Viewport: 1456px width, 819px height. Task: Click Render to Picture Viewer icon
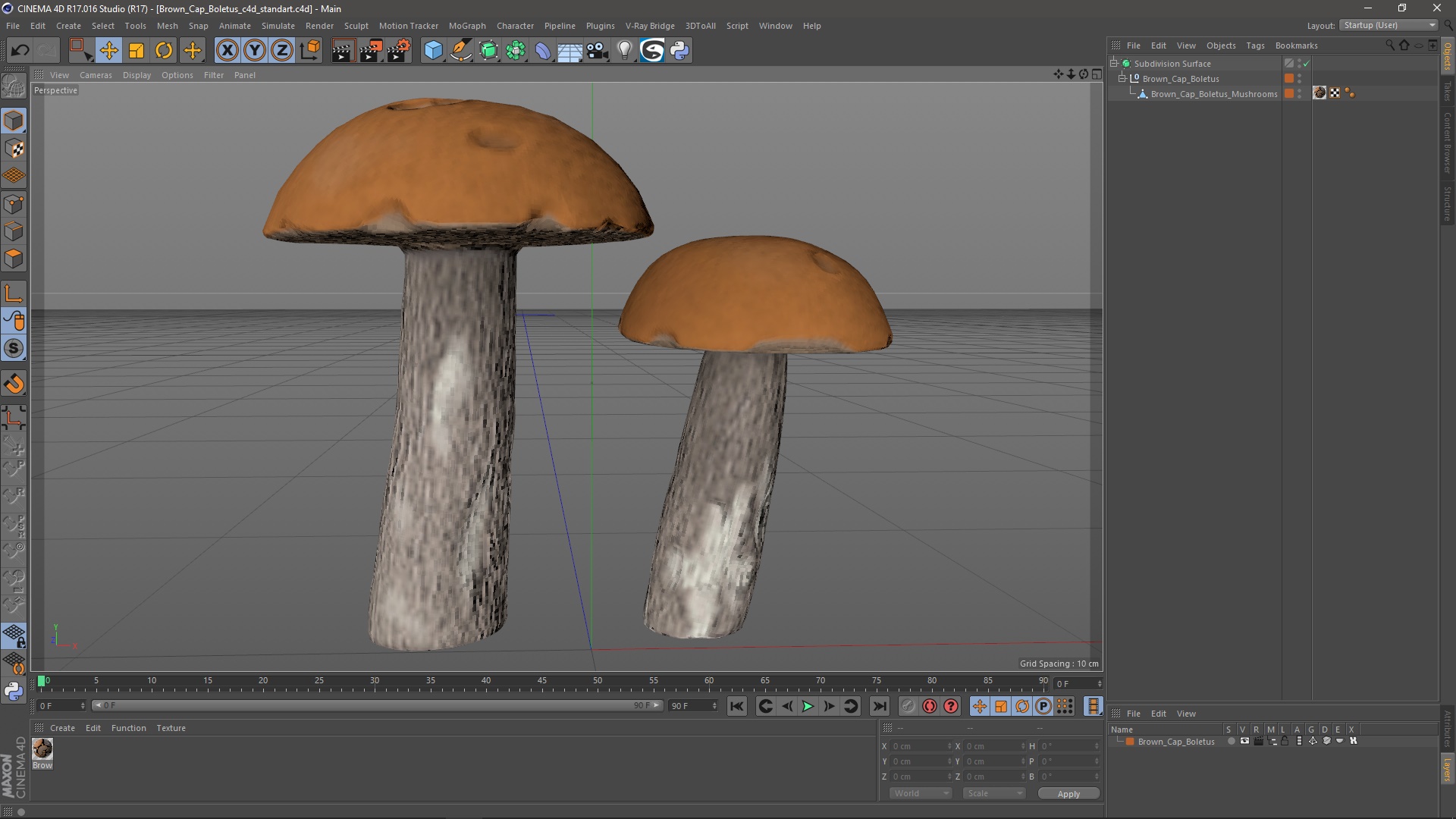(371, 51)
